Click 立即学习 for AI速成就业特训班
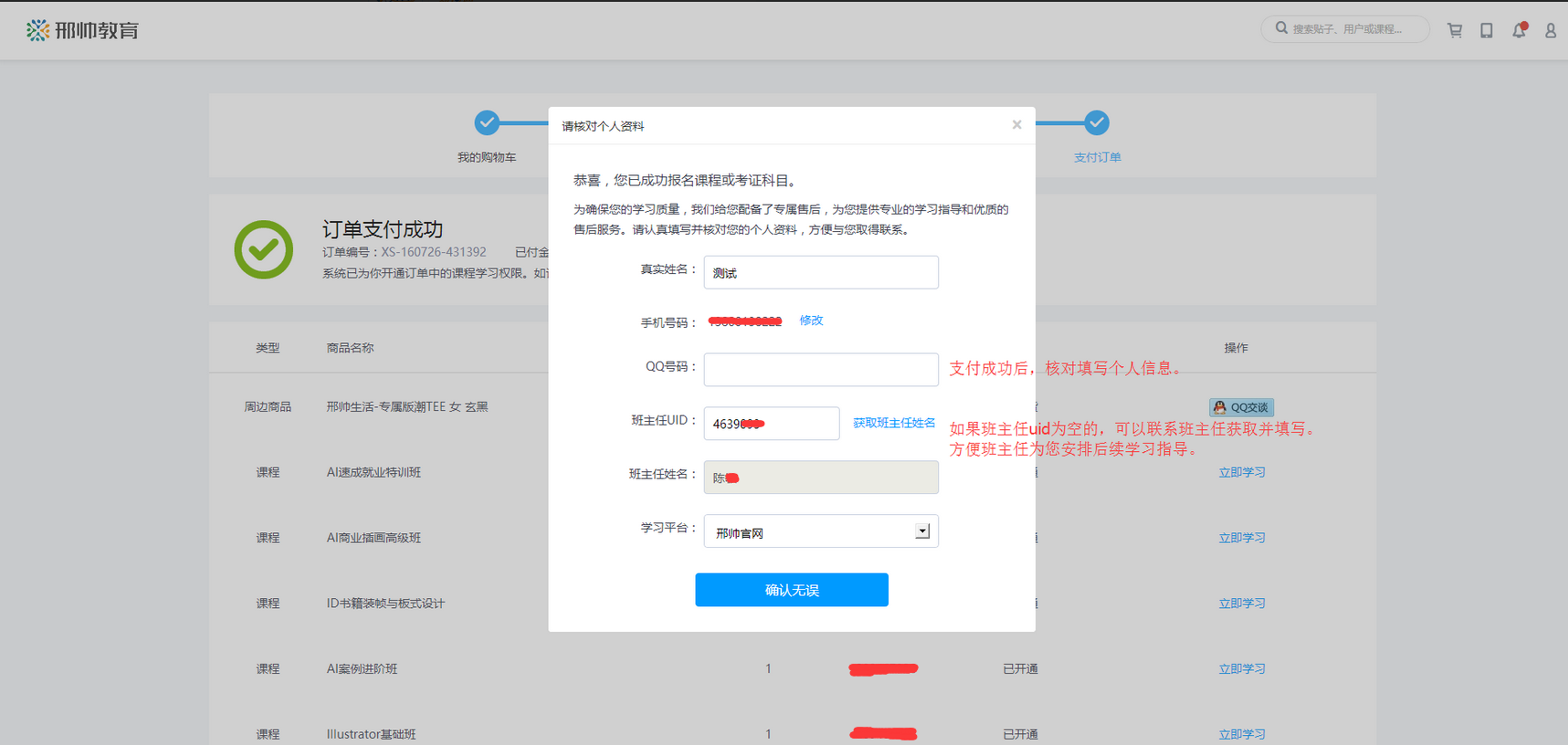Viewport: 1568px width, 745px height. click(1242, 472)
